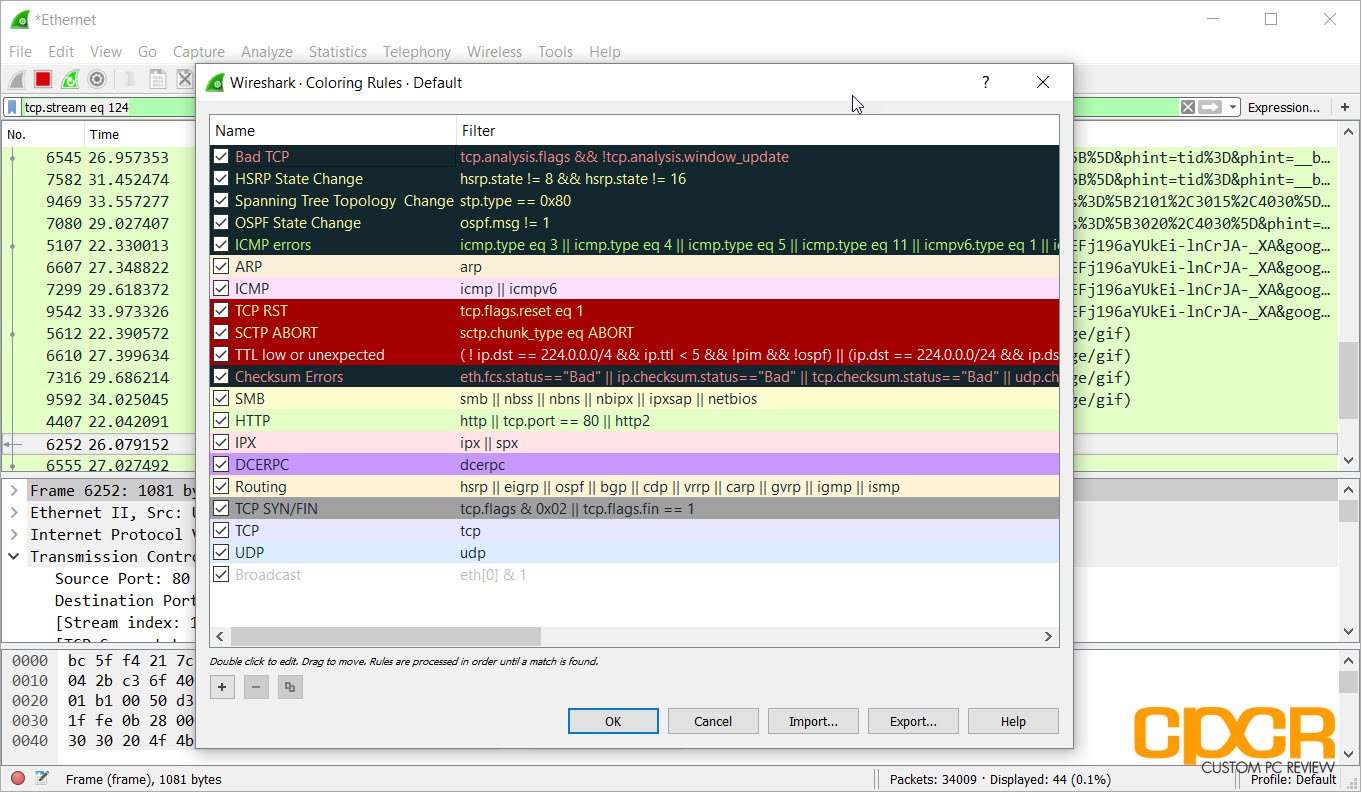1361x792 pixels.
Task: Click the dialog help question mark
Action: [x=985, y=82]
